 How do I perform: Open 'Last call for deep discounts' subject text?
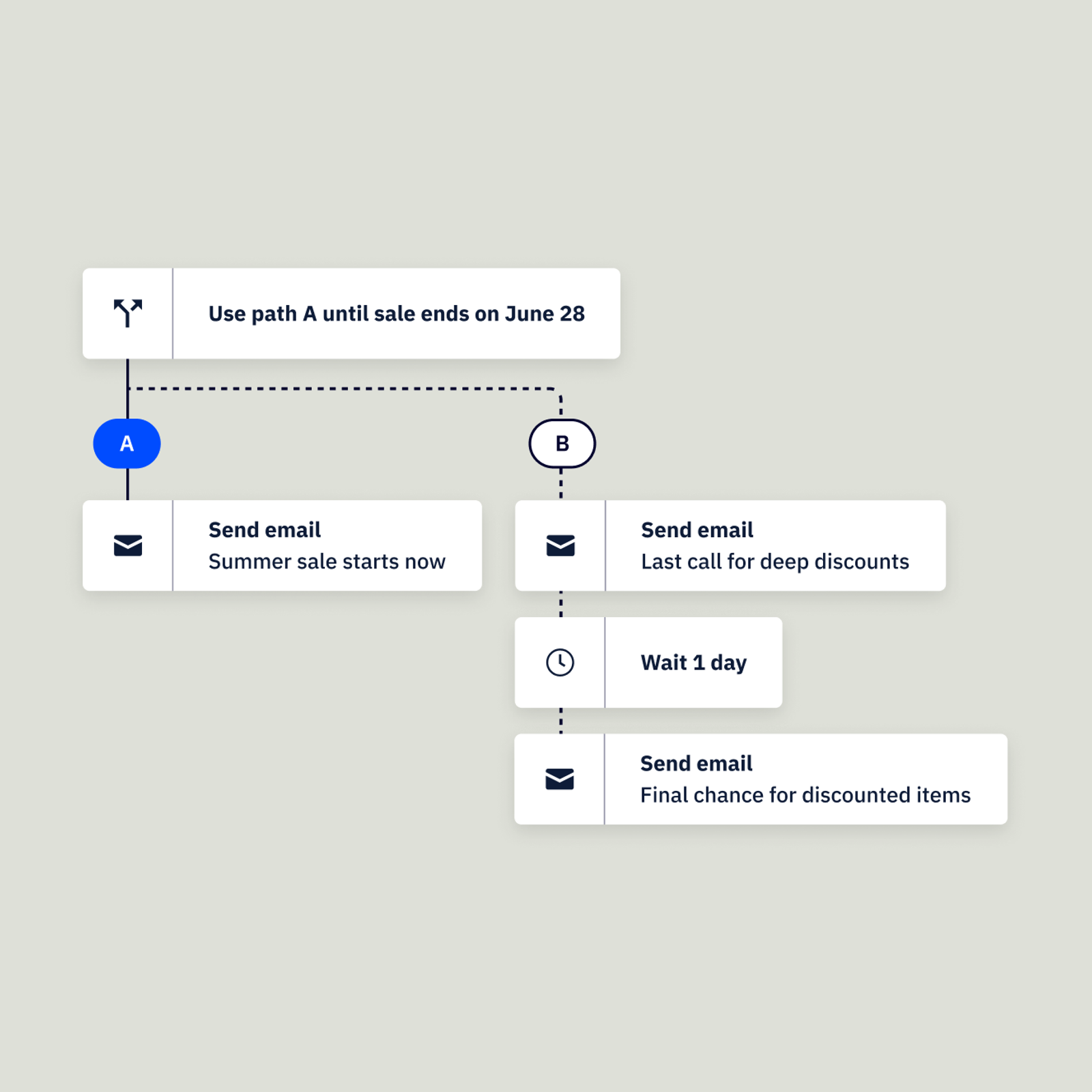(775, 562)
